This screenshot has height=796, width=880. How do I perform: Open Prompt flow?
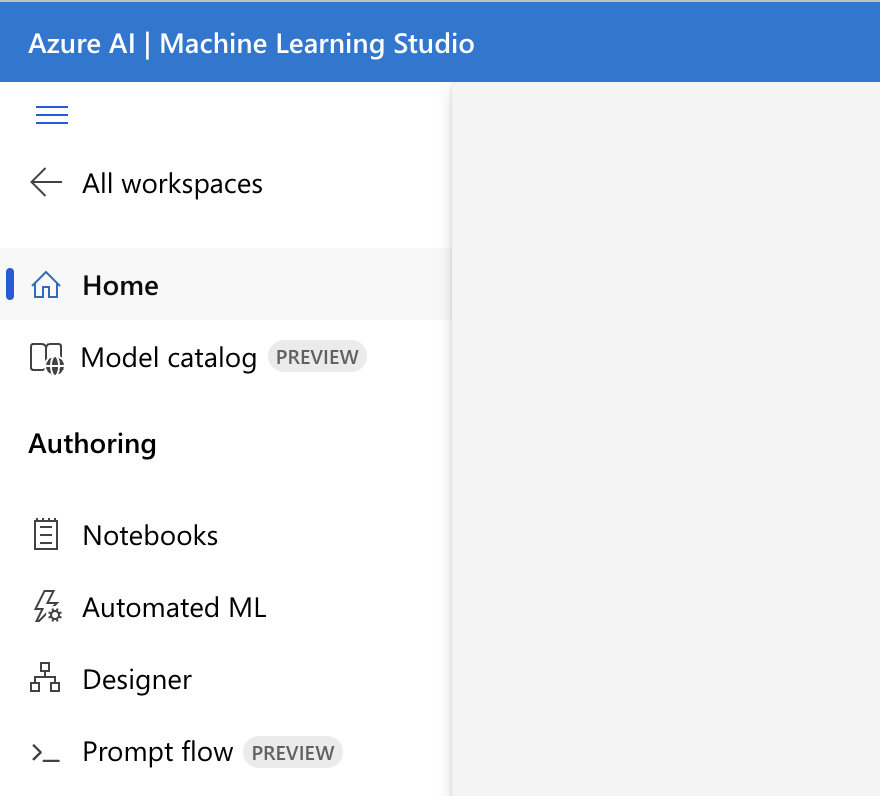coord(157,751)
